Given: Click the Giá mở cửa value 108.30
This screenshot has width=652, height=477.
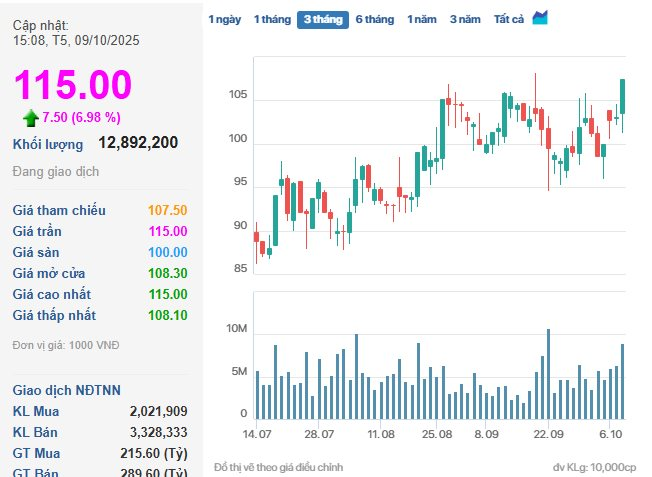Looking at the screenshot, I should coord(167,273).
